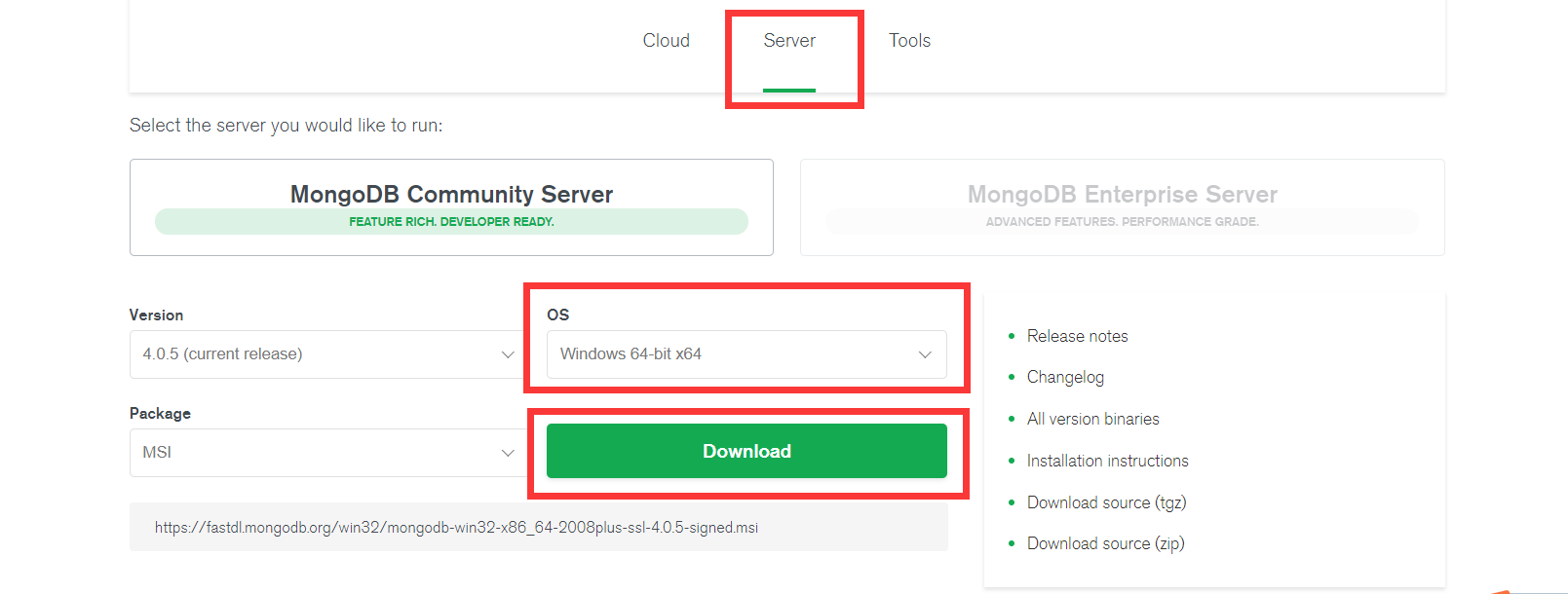Click the fastdl.mongodb.org download URL
The width and height of the screenshot is (1568, 594).
pos(456,528)
